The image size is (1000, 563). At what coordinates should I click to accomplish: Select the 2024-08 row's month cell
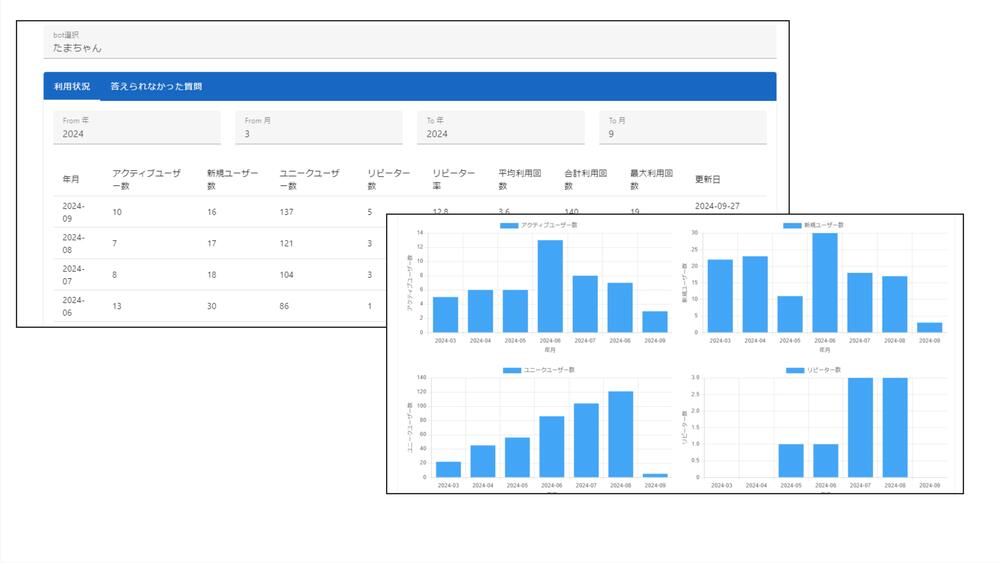pyautogui.click(x=73, y=243)
